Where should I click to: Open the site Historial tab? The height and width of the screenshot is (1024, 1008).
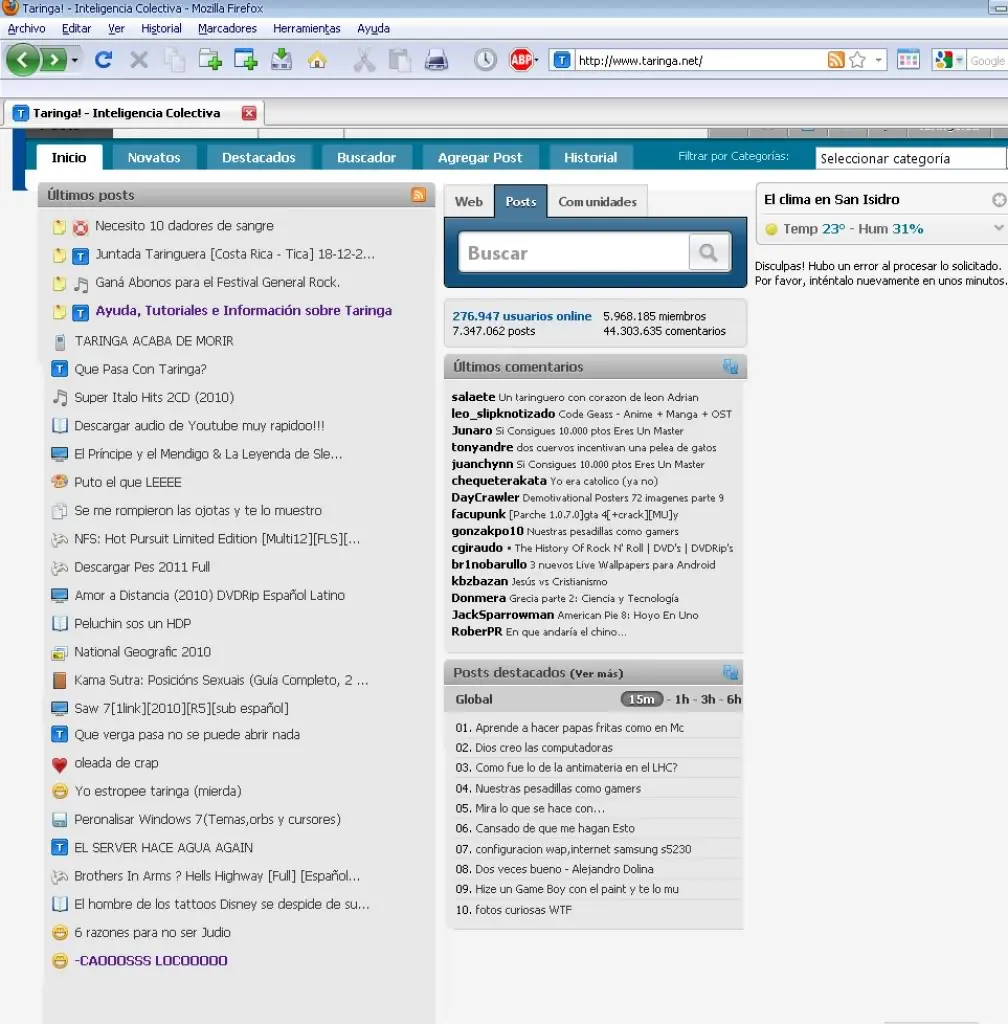(590, 157)
